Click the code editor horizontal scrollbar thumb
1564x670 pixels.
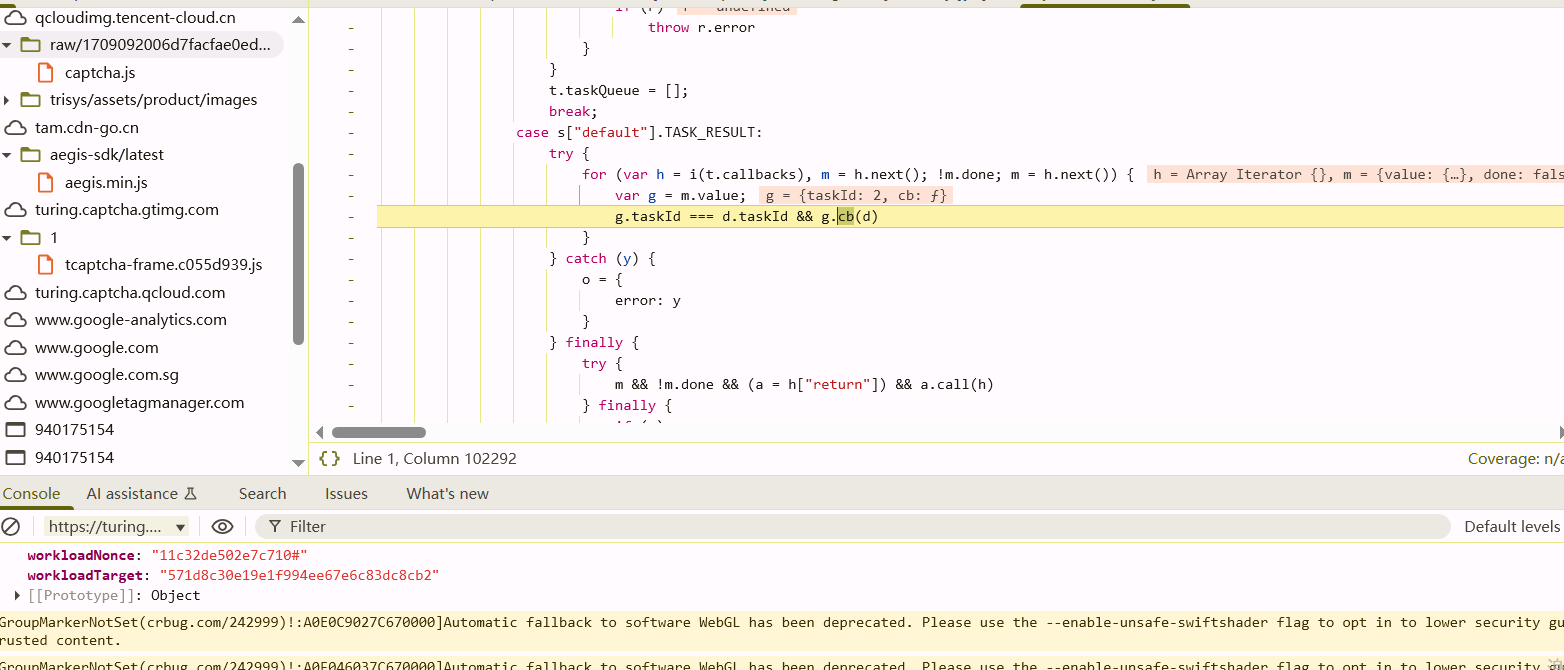(x=379, y=433)
